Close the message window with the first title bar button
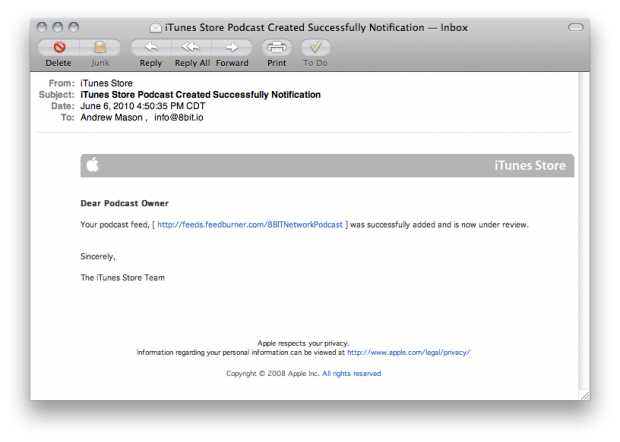 click(x=42, y=27)
